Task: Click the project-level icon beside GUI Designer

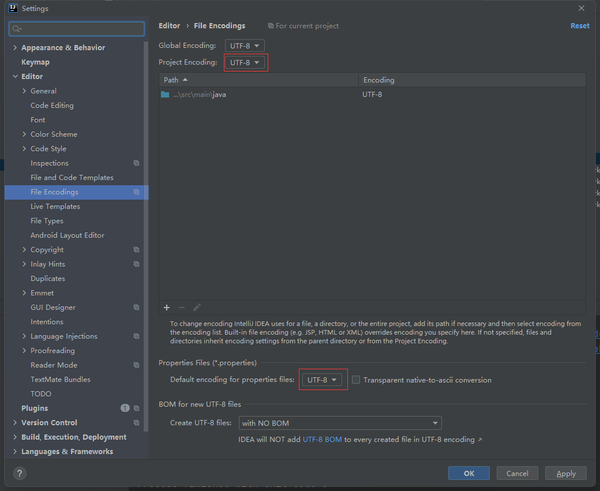Action: 136,307
